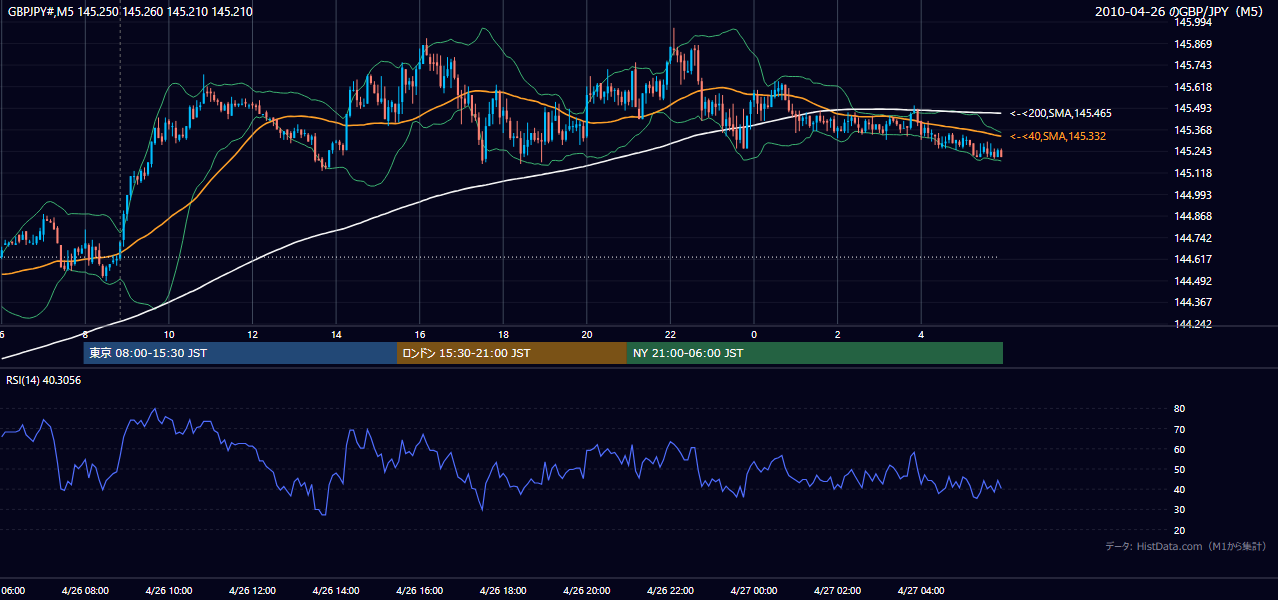Click the <--<200,SMA,145.465 indicator label

tap(1061, 114)
